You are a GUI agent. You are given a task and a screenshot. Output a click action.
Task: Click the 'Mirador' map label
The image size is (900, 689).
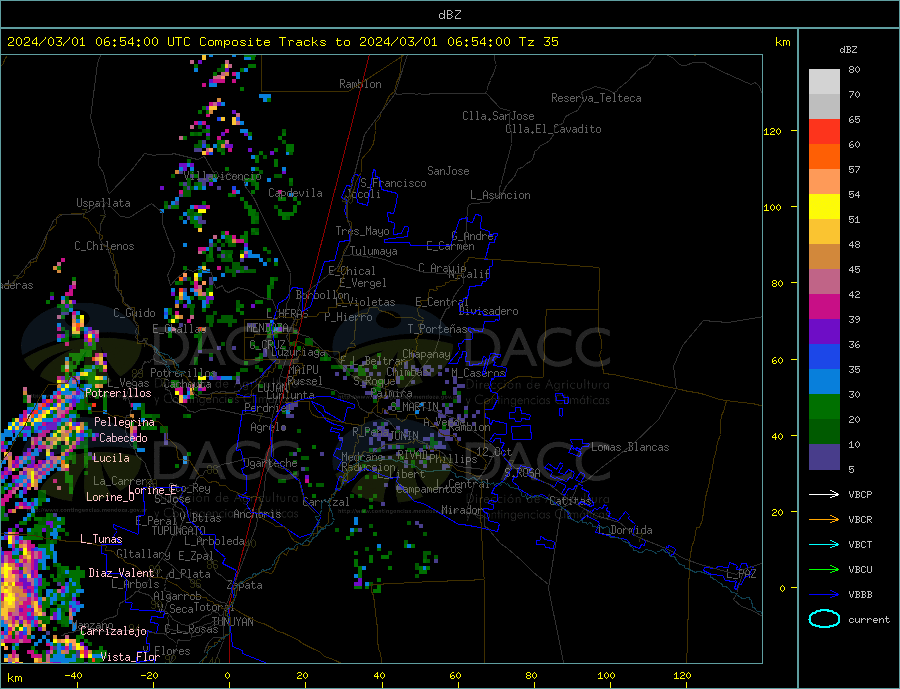tap(462, 510)
